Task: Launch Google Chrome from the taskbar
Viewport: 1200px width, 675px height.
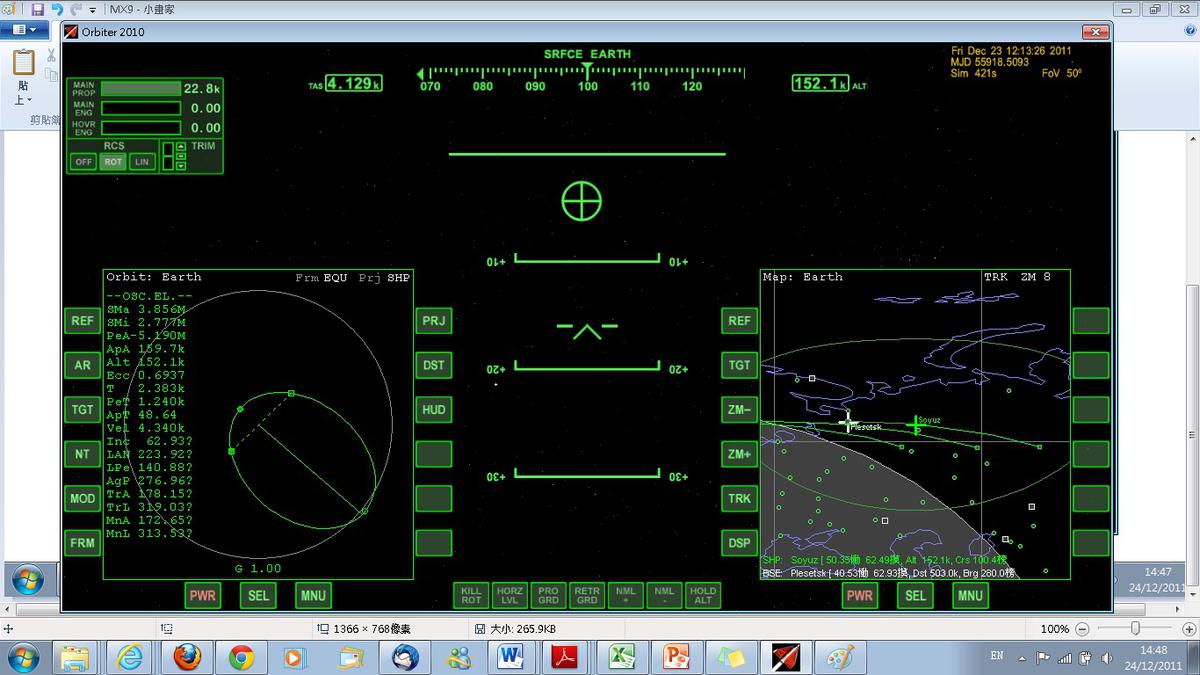Action: pos(240,657)
